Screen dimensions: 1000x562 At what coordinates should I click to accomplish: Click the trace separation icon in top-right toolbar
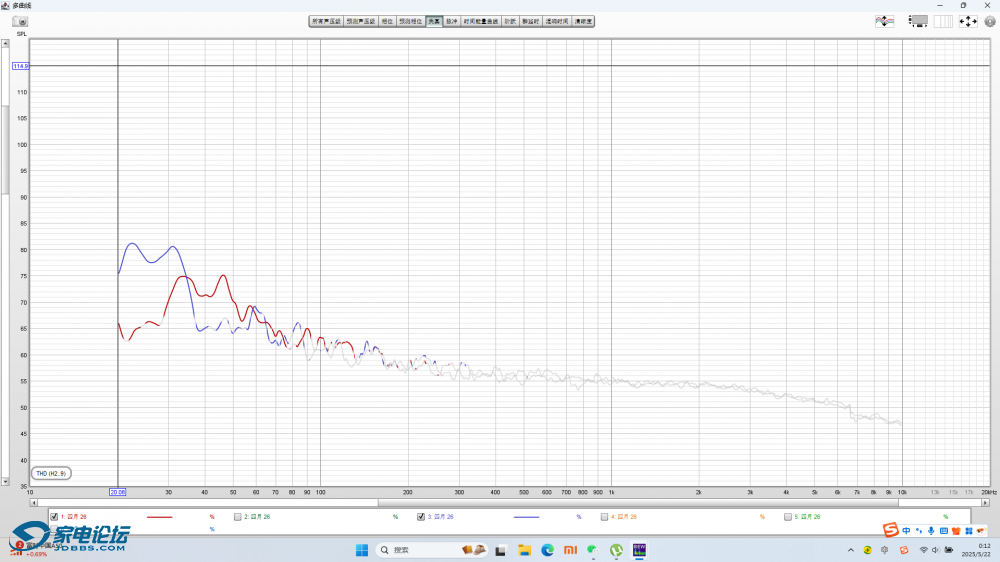click(x=885, y=21)
